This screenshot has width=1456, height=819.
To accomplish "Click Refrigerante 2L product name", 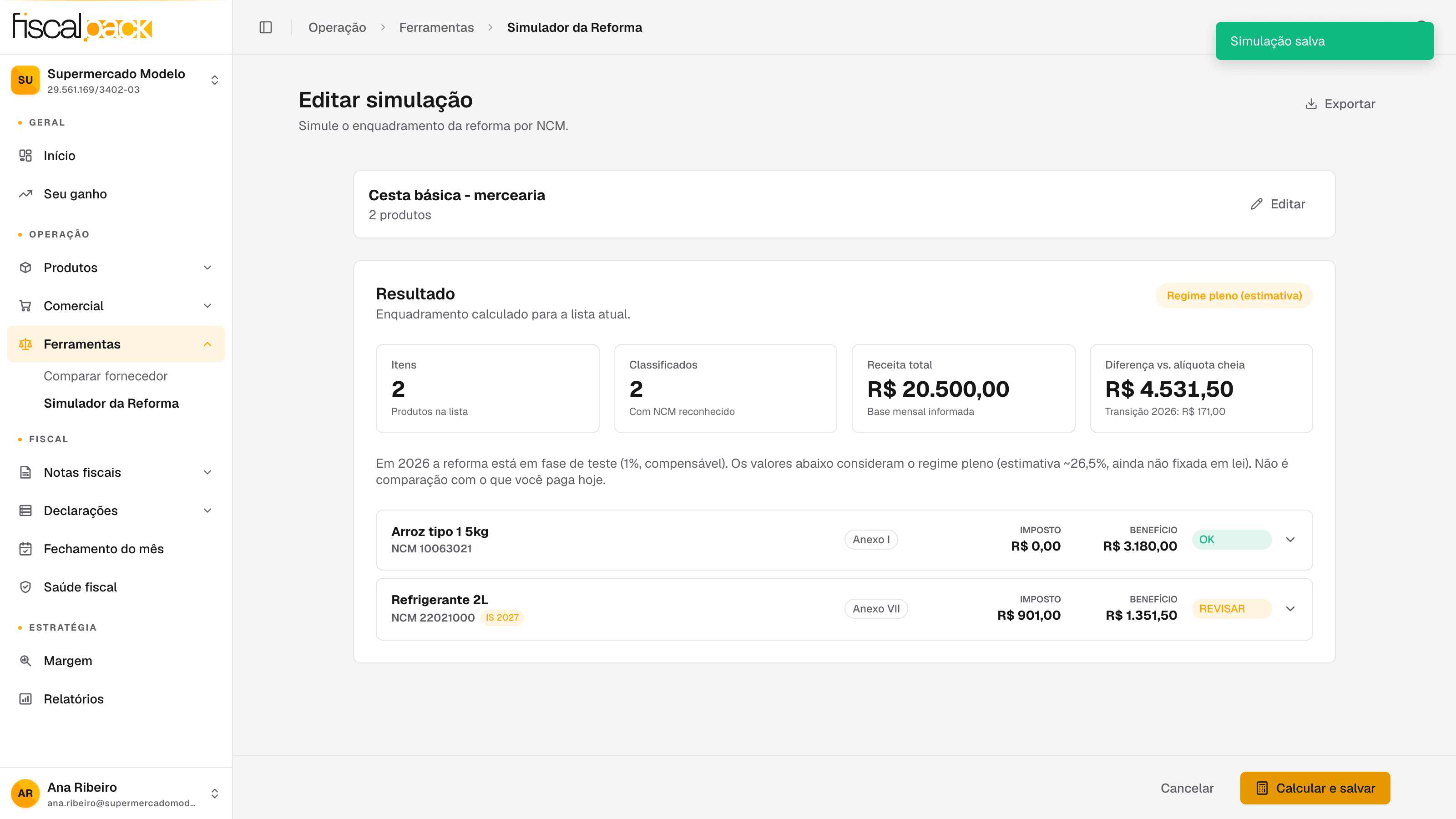I will 440,600.
